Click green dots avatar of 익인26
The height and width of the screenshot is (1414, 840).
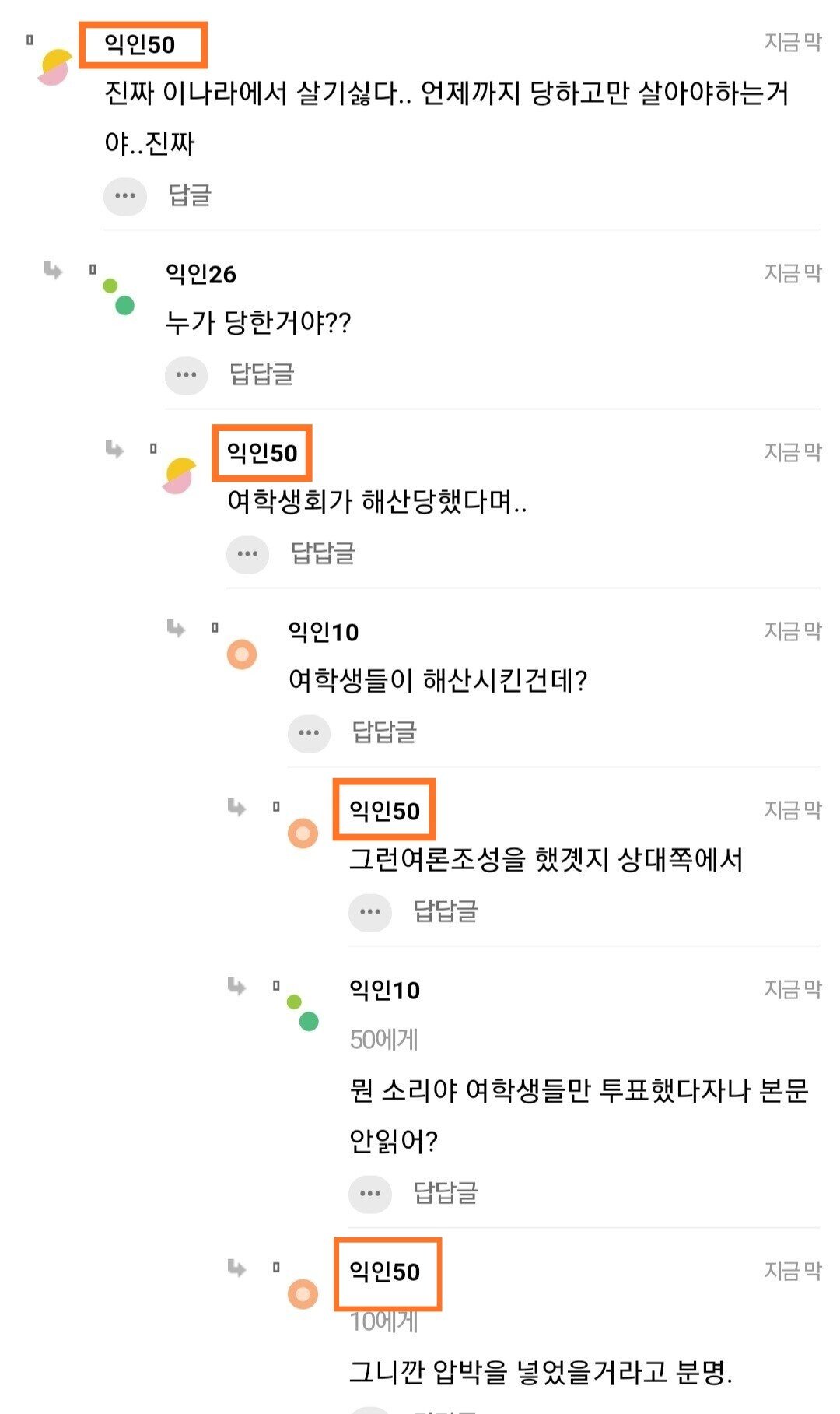pyautogui.click(x=118, y=296)
